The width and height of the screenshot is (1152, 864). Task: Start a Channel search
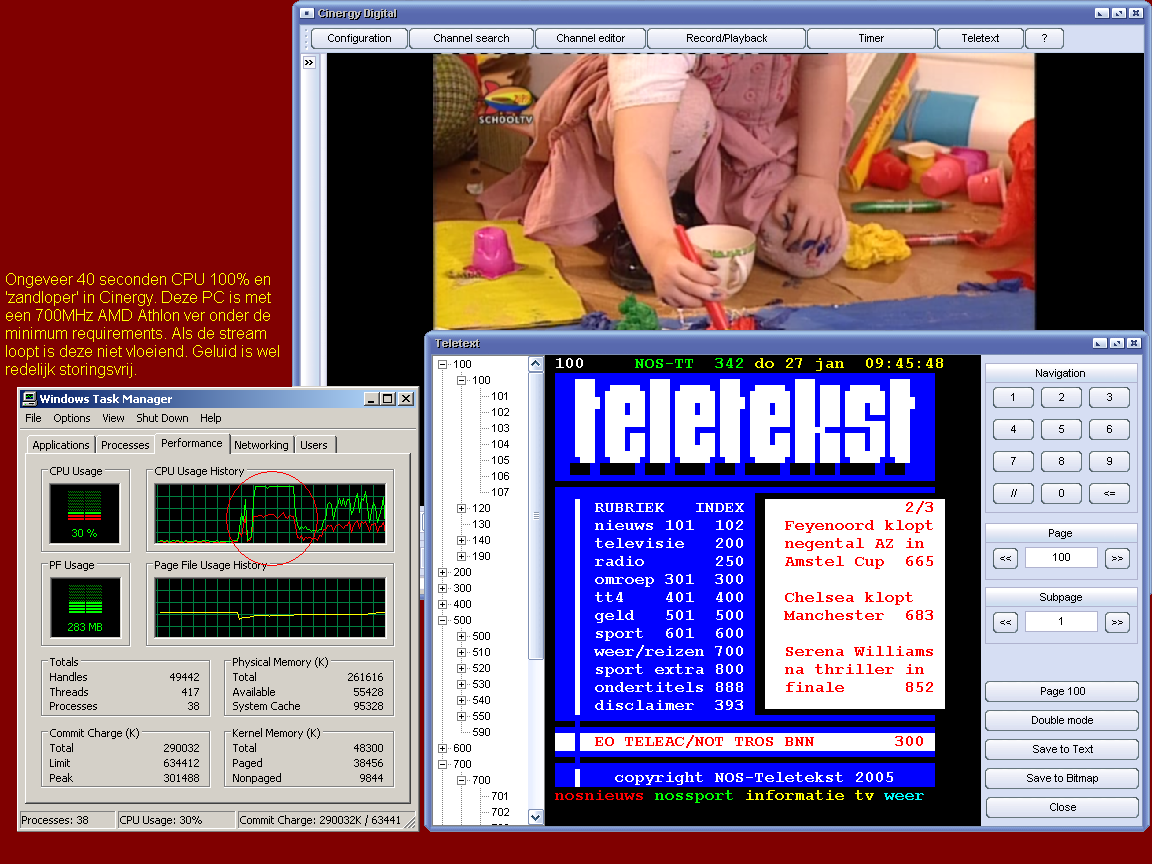point(471,38)
